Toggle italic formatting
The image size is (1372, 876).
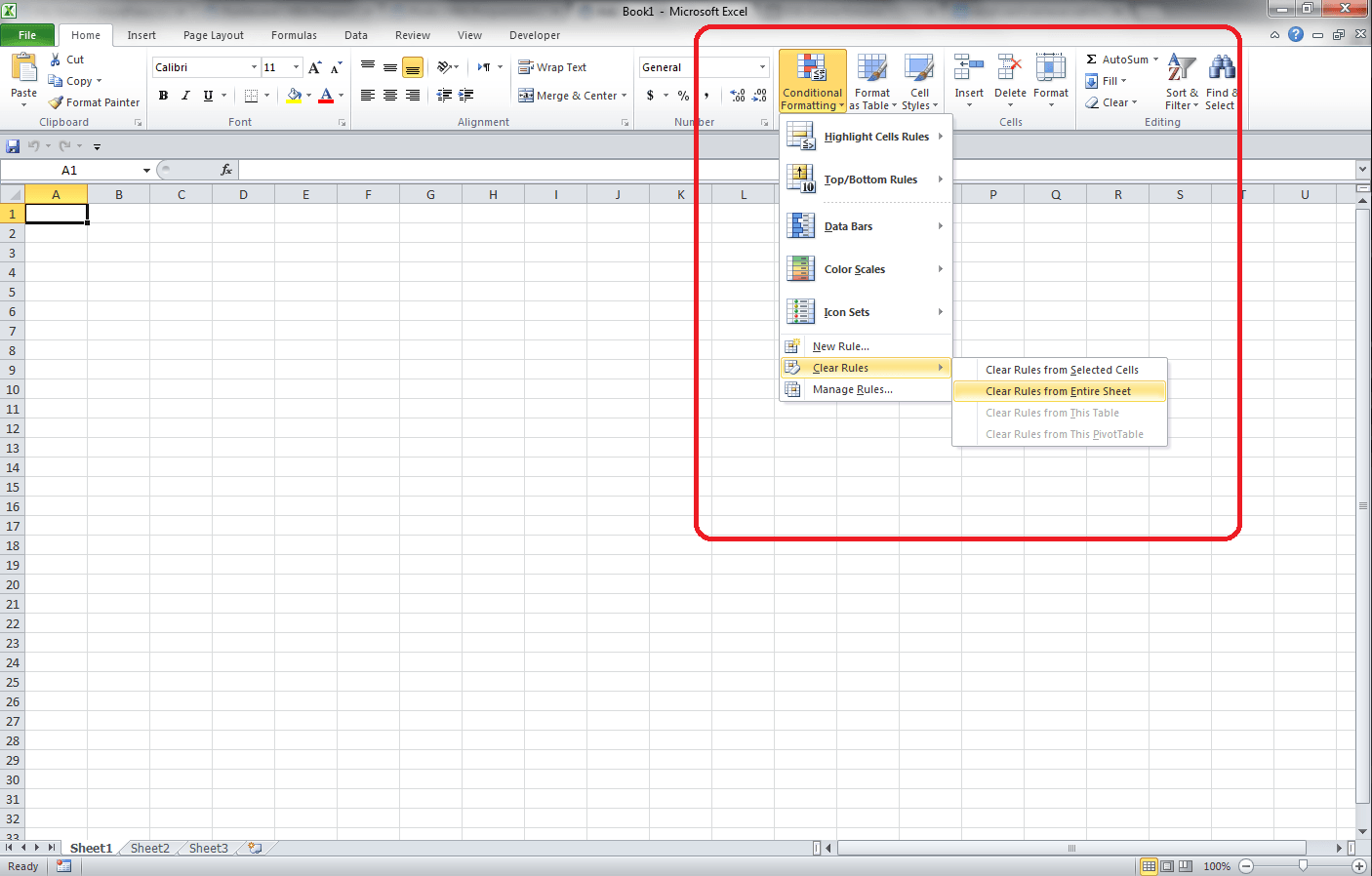tap(184, 96)
